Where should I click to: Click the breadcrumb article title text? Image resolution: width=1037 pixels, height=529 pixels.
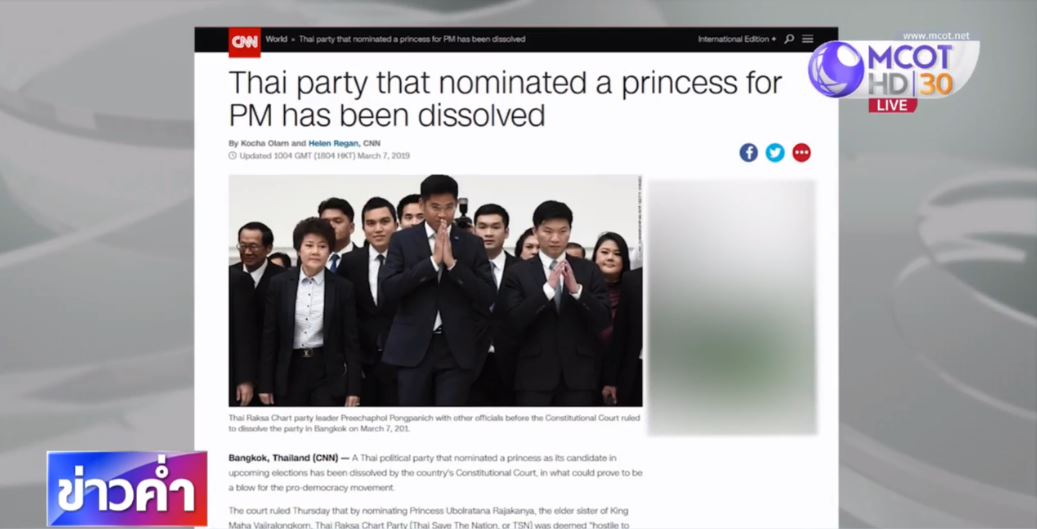coord(412,39)
